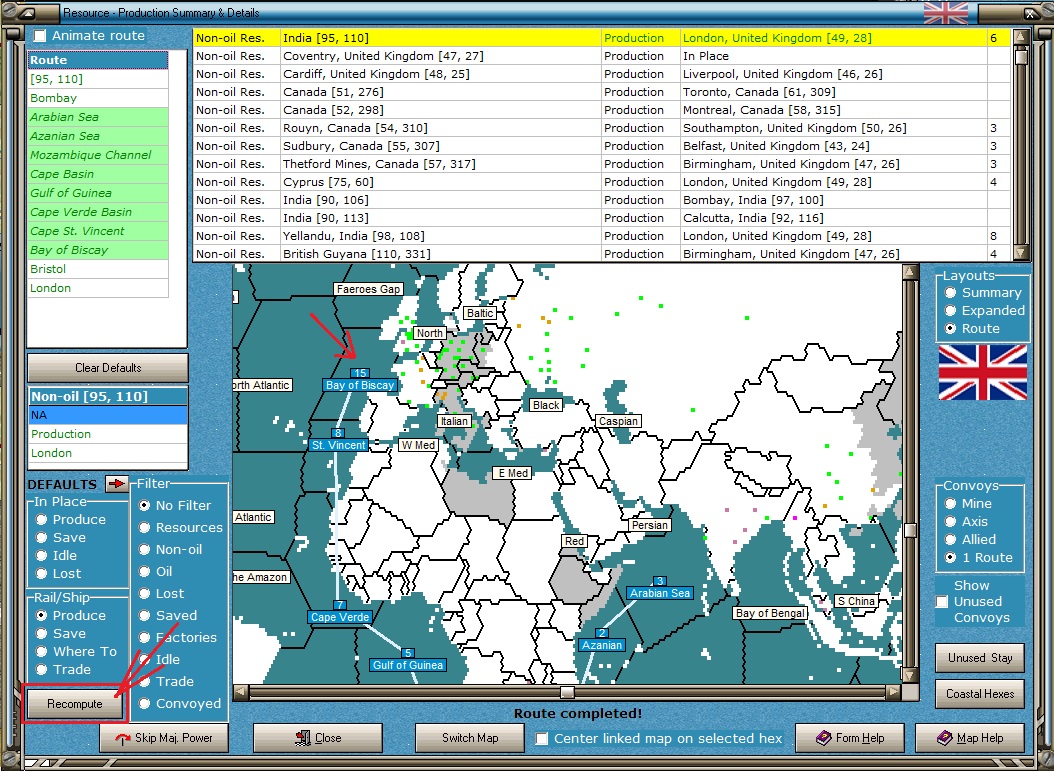The image size is (1054, 771).
Task: Click the small flag in title bar
Action: pyautogui.click(x=945, y=13)
